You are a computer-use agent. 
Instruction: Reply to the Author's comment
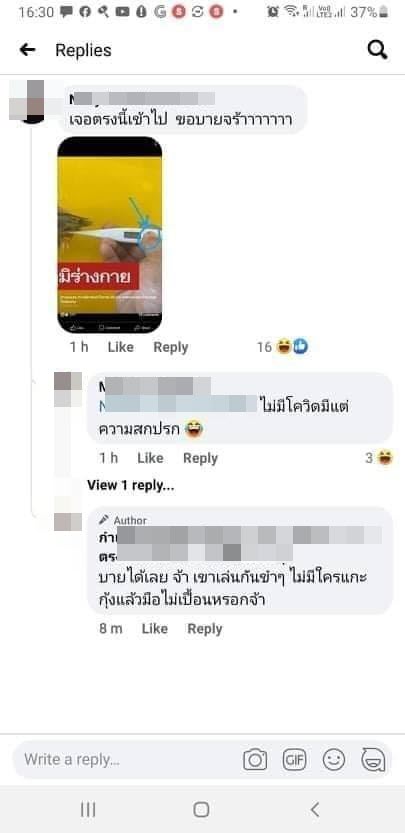click(x=205, y=629)
